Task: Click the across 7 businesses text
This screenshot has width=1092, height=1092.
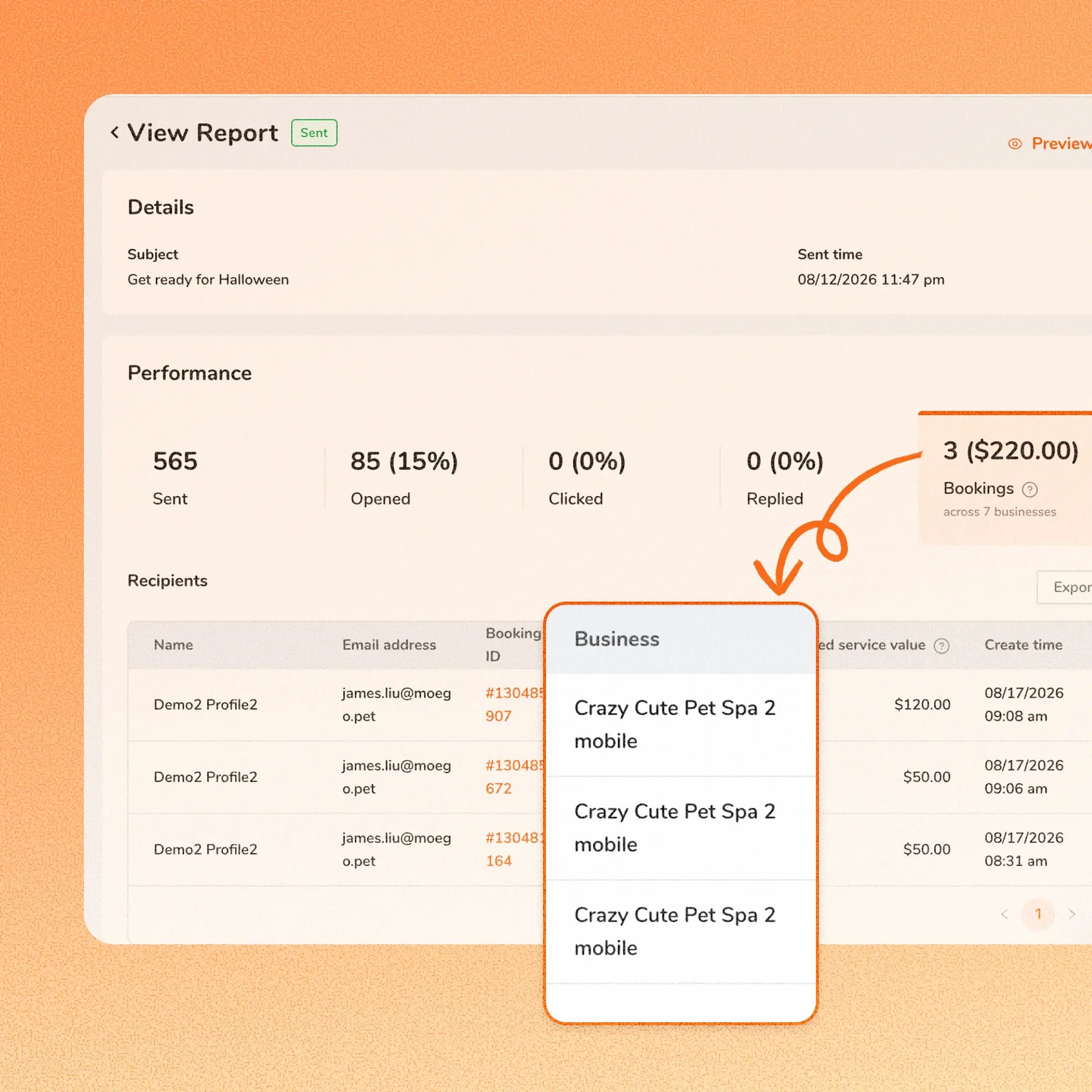Action: click(999, 512)
